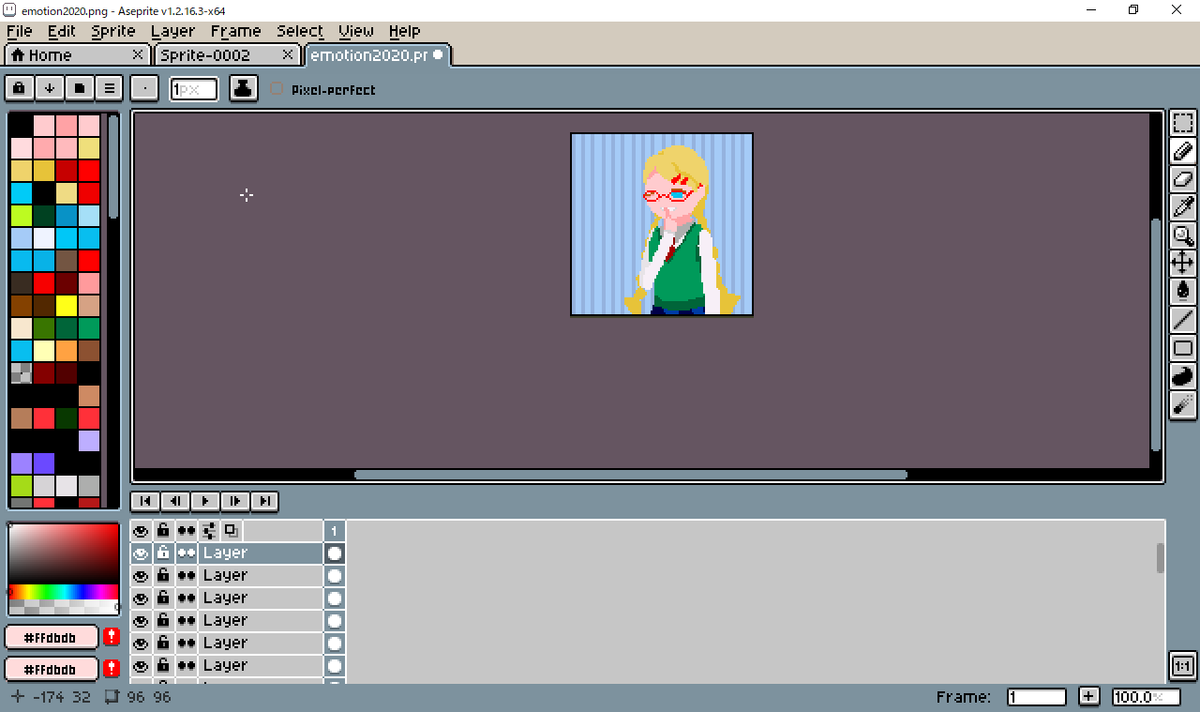The width and height of the screenshot is (1200, 712).
Task: Open the File menu
Action: 19,31
